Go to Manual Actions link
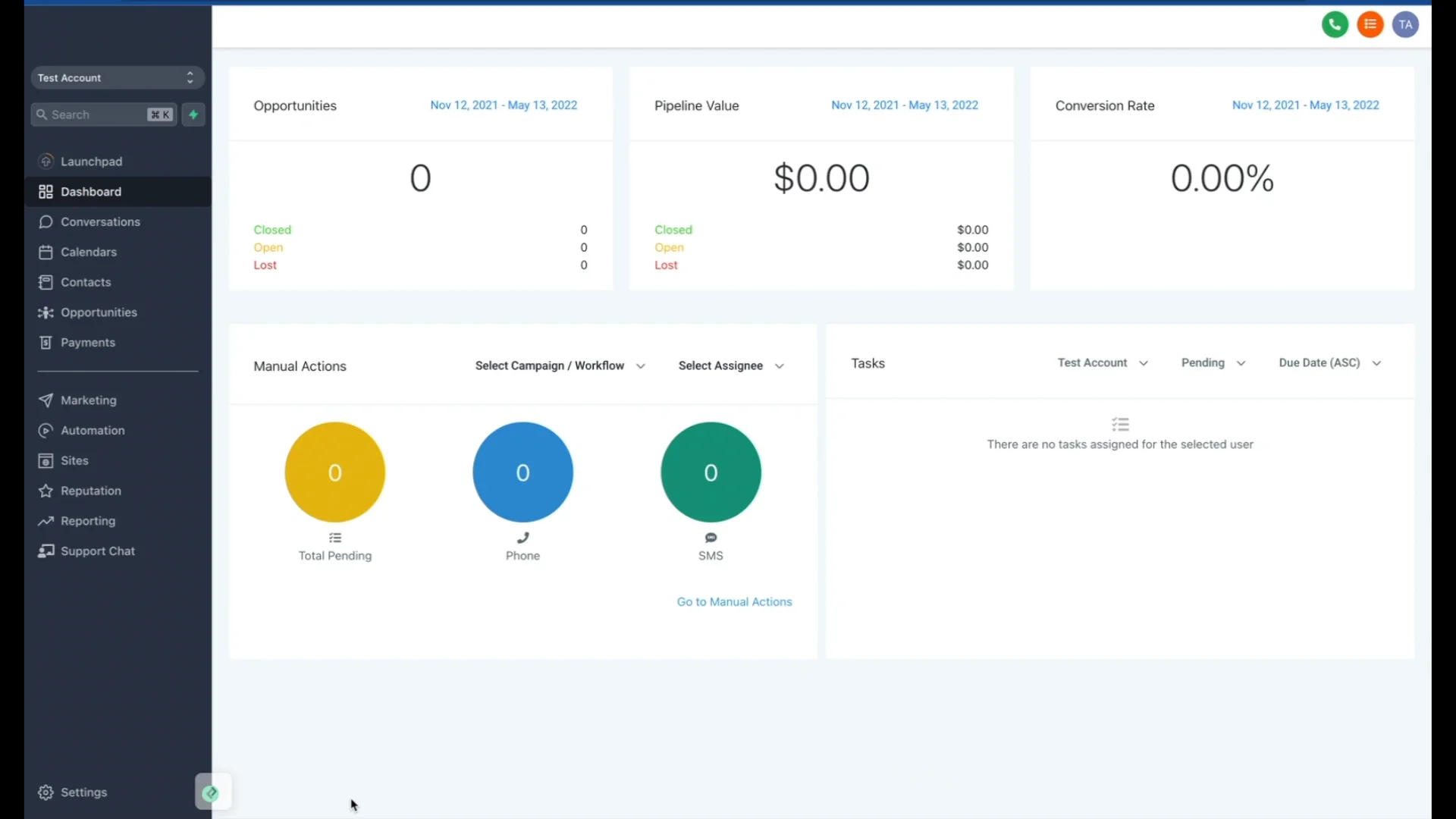Viewport: 1456px width, 819px height. (734, 602)
